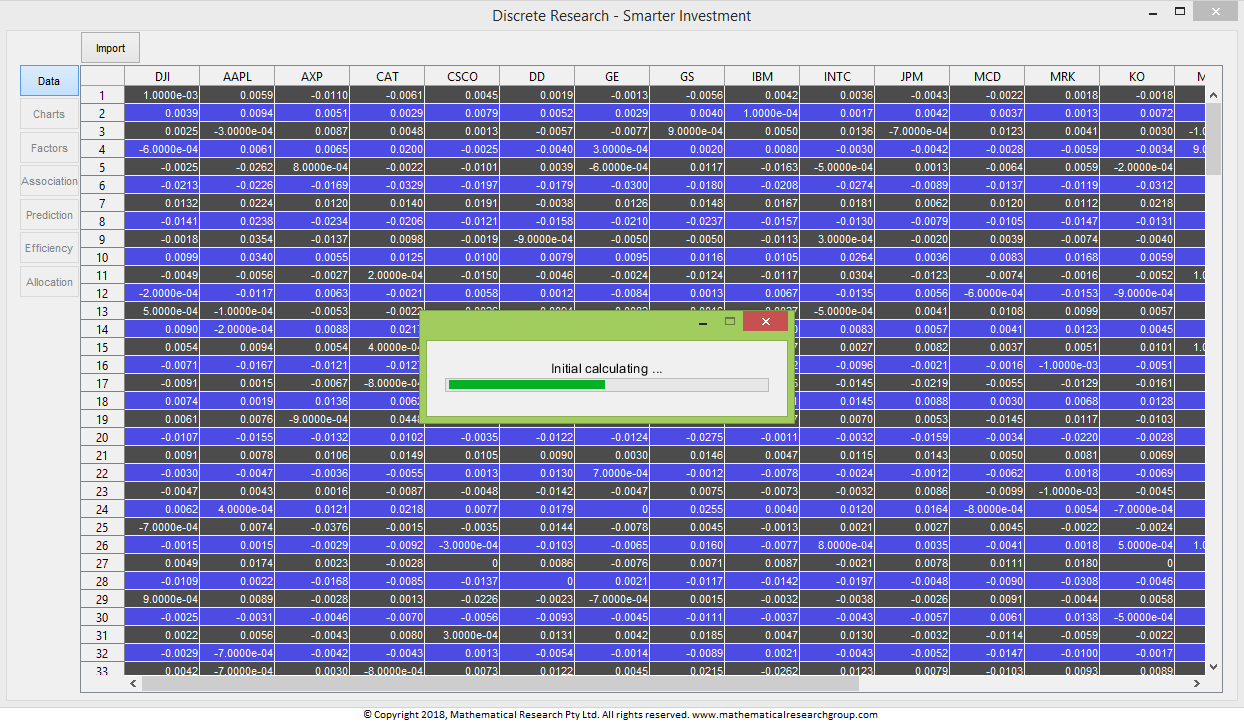Close the Initial calculating dialog
This screenshot has height=725, width=1244.
(765, 321)
